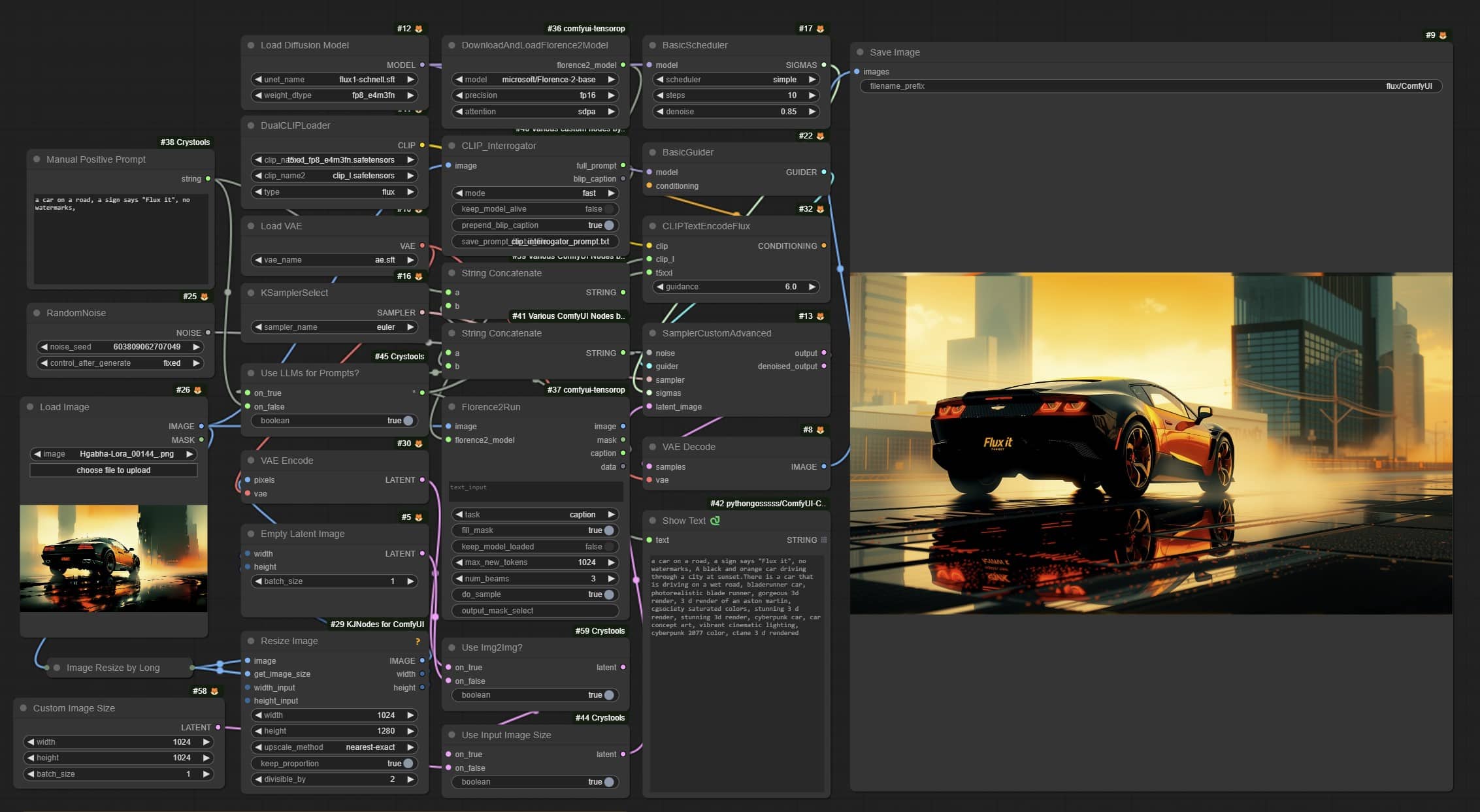1480x812 pixels.
Task: Increase the guidance value arrow in CLIPTextEncodeFlux
Action: pos(812,287)
